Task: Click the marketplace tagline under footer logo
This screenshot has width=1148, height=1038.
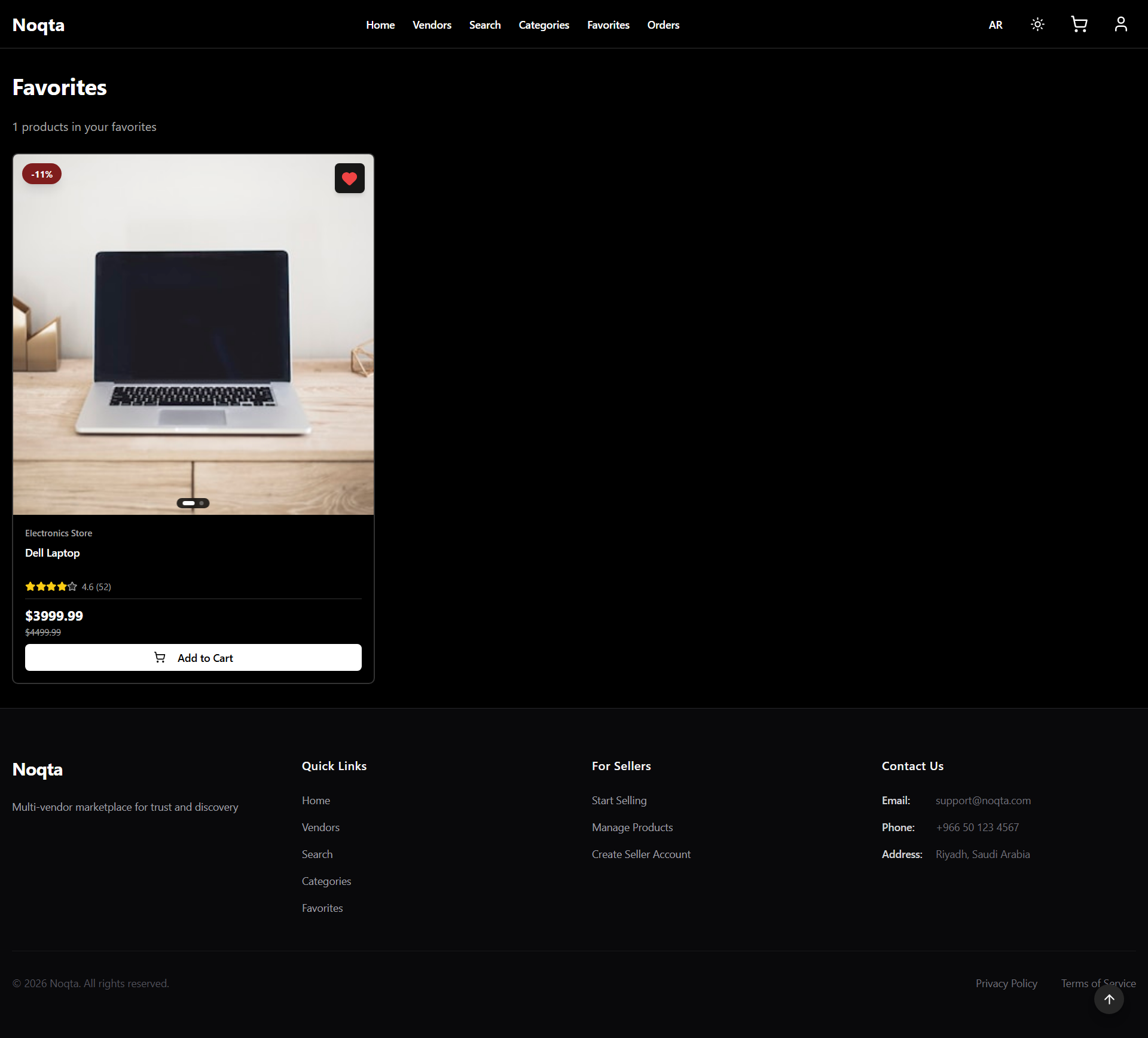Action: pyautogui.click(x=125, y=807)
